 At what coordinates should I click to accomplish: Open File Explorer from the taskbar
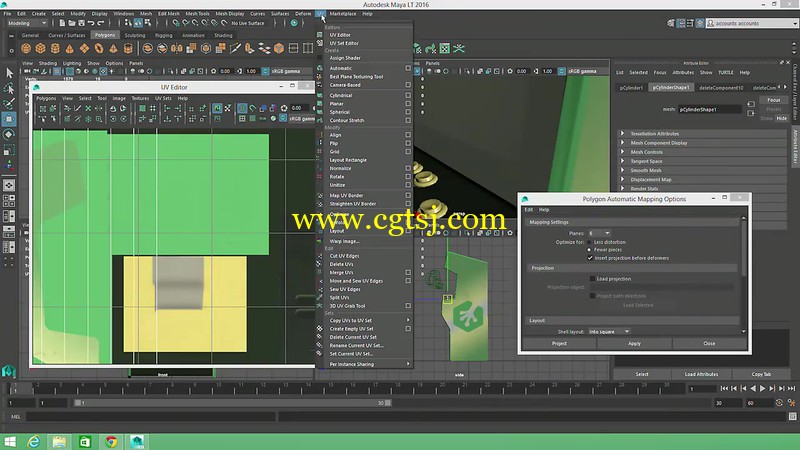click(x=59, y=442)
